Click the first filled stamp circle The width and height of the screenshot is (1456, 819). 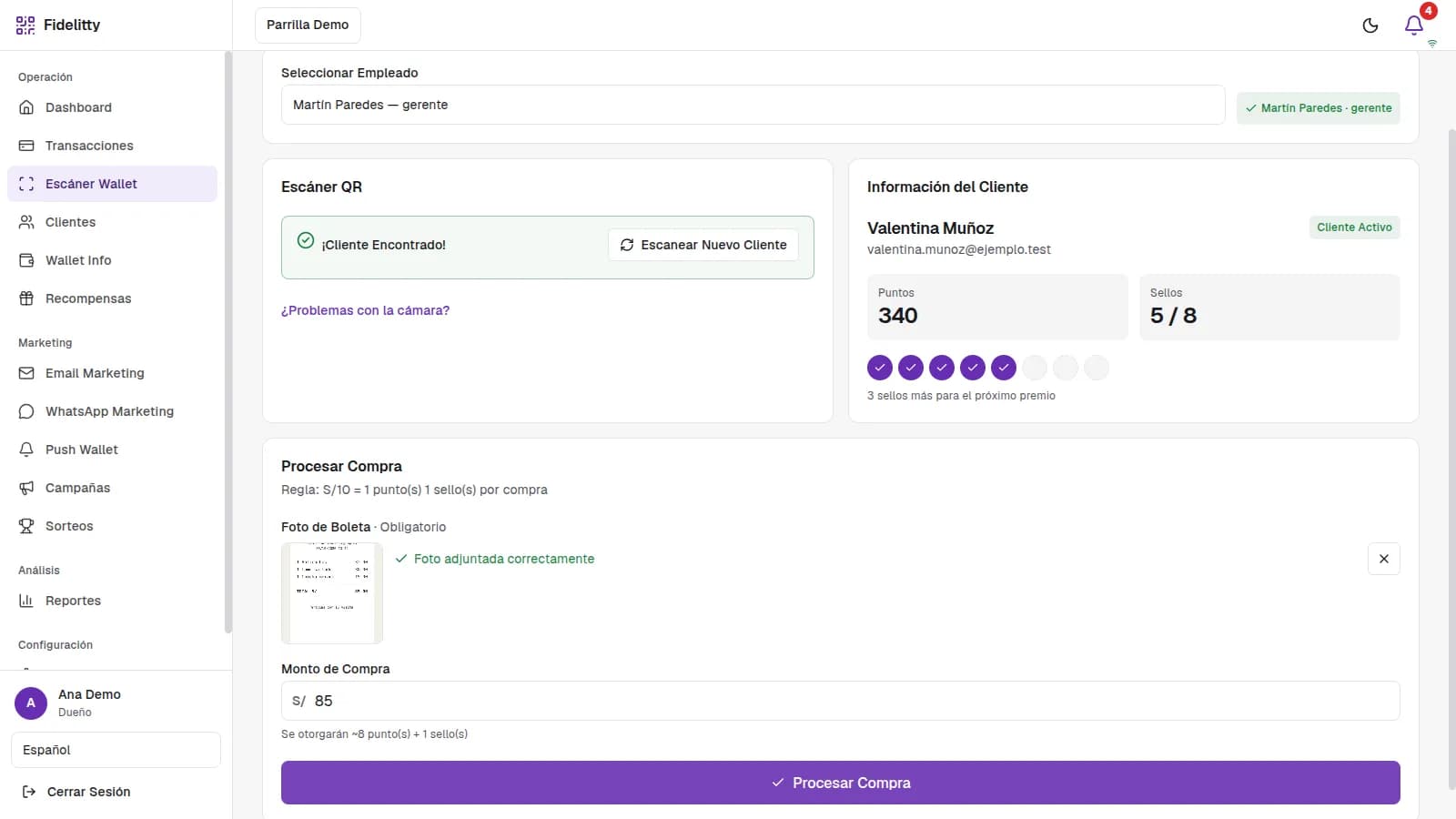(880, 368)
